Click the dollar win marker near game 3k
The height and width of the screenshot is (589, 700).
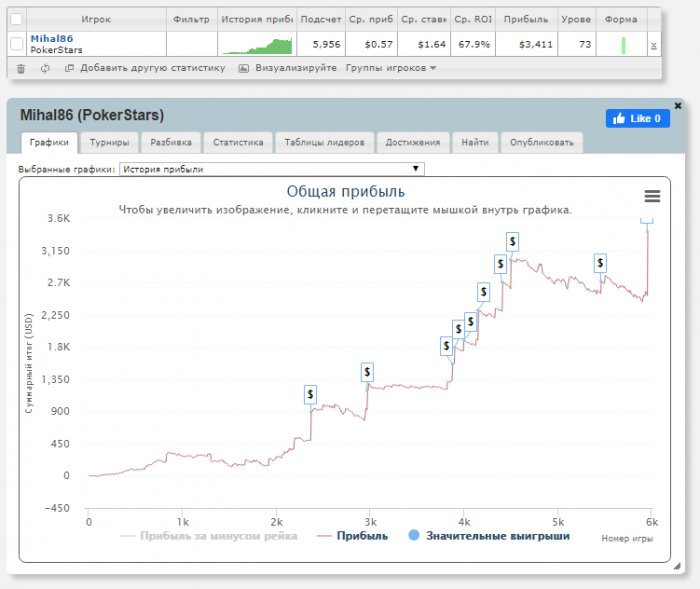click(x=367, y=372)
